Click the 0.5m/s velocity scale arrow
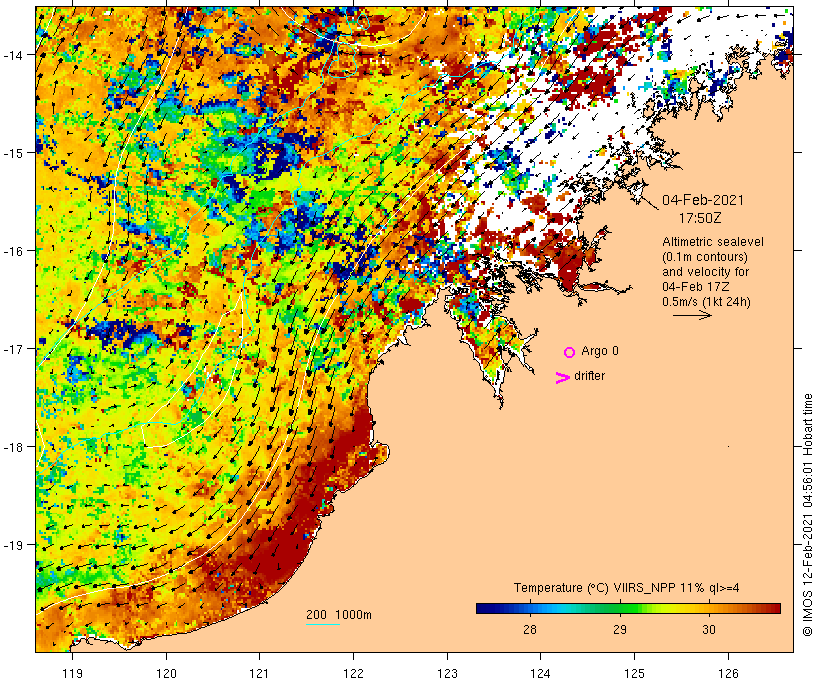The width and height of the screenshot is (820, 680). pos(692,315)
